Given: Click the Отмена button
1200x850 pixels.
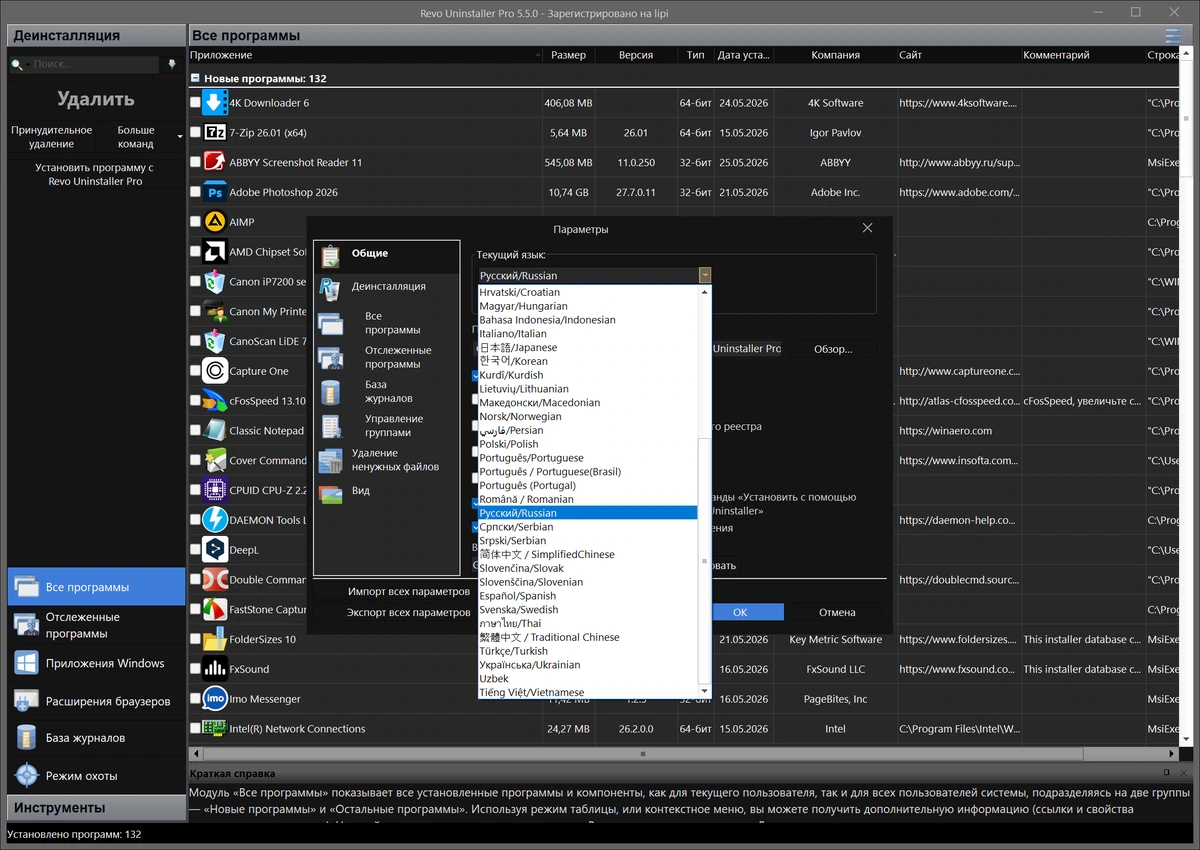Looking at the screenshot, I should [x=837, y=612].
